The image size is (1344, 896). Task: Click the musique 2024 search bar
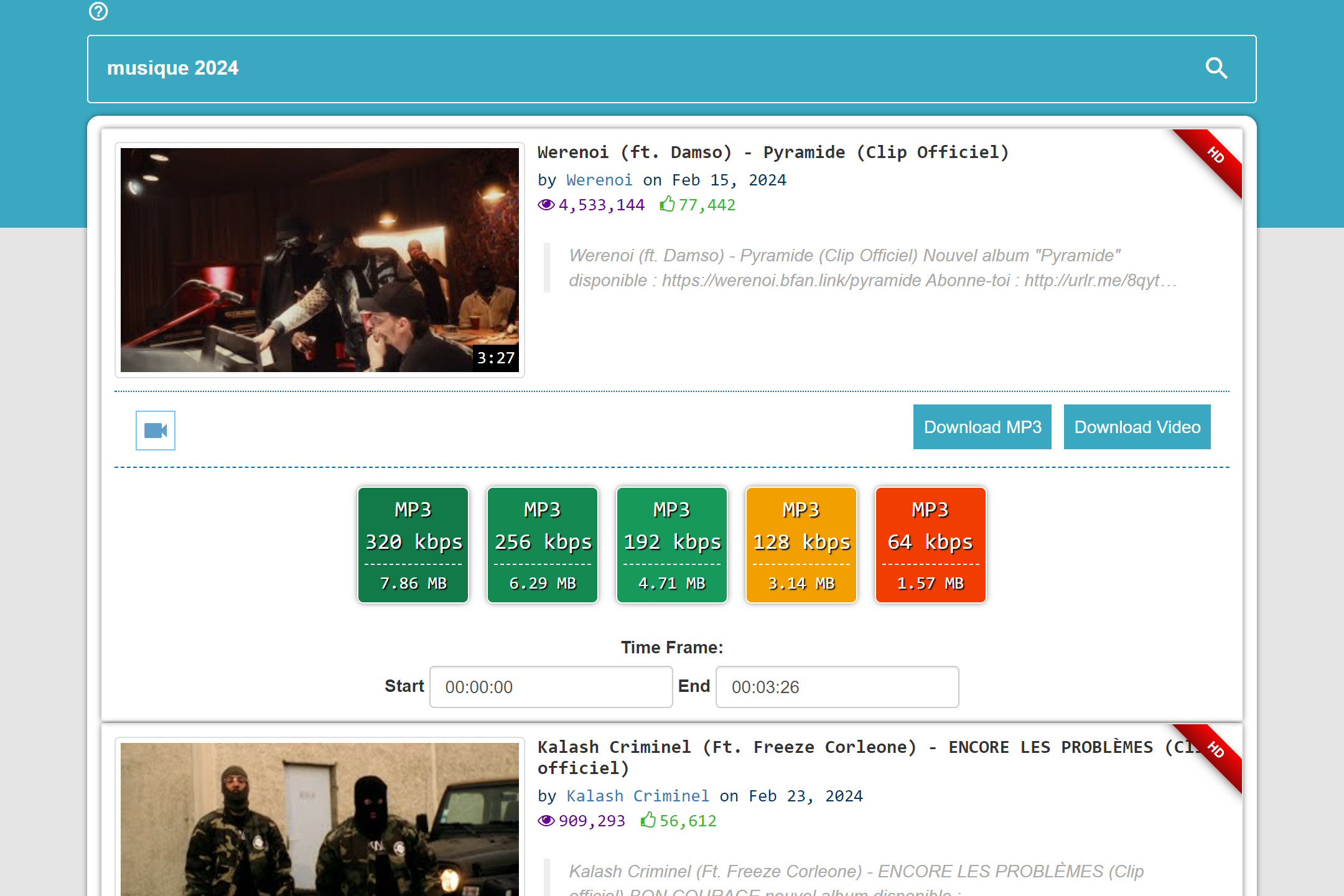point(672,68)
